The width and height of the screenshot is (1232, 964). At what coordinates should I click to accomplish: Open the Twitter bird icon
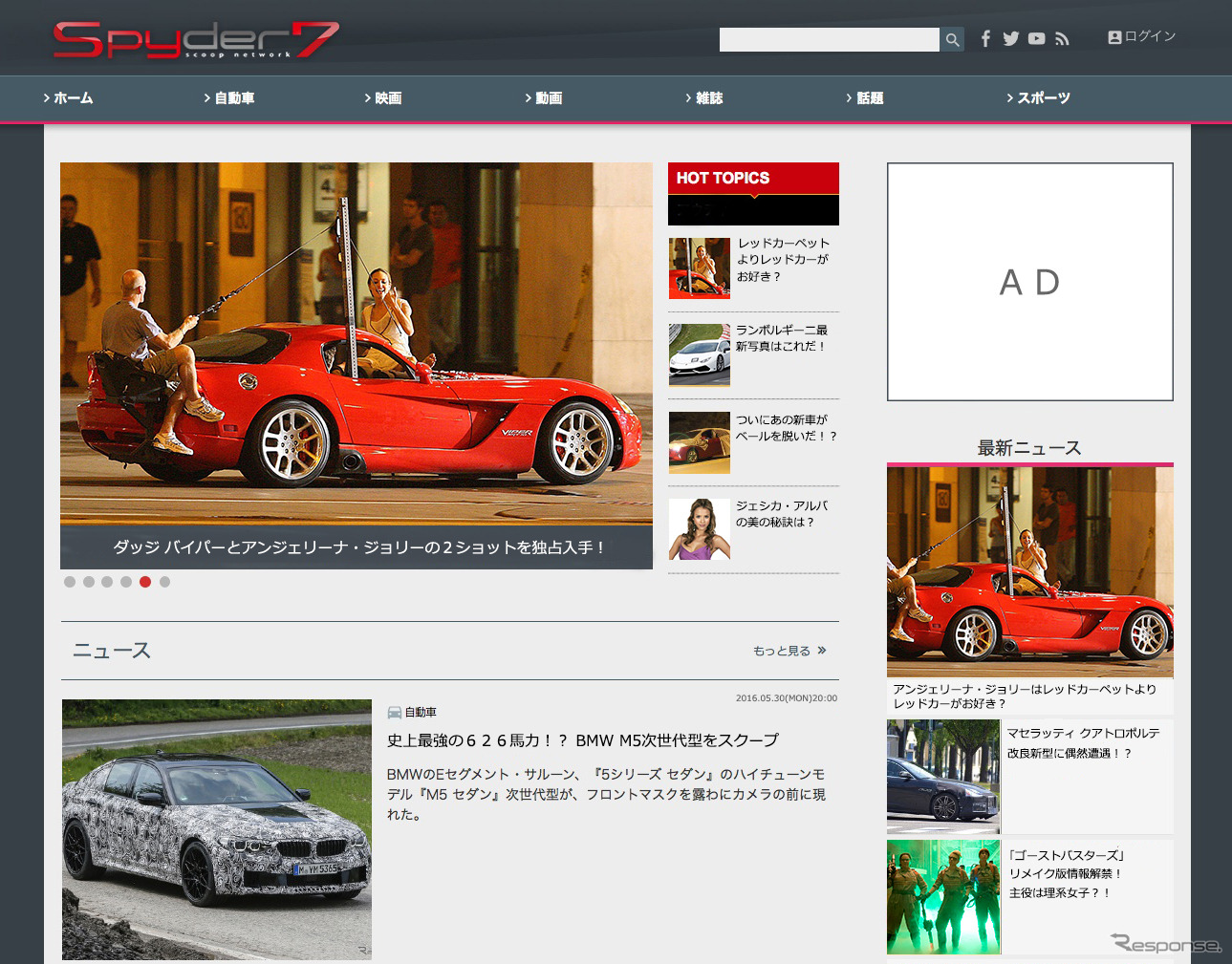click(1010, 39)
